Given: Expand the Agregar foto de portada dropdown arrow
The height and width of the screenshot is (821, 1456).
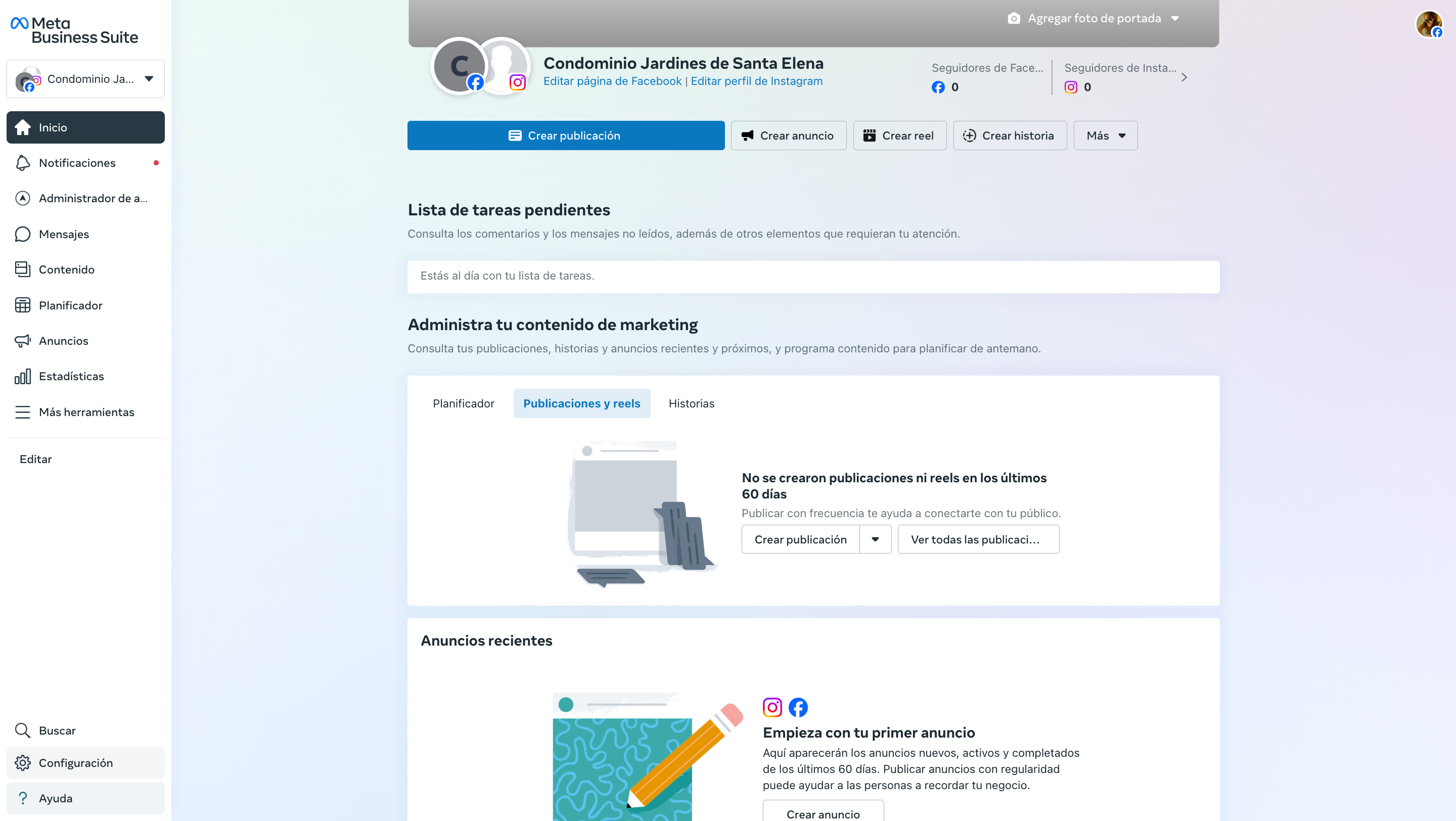Looking at the screenshot, I should coord(1175,18).
